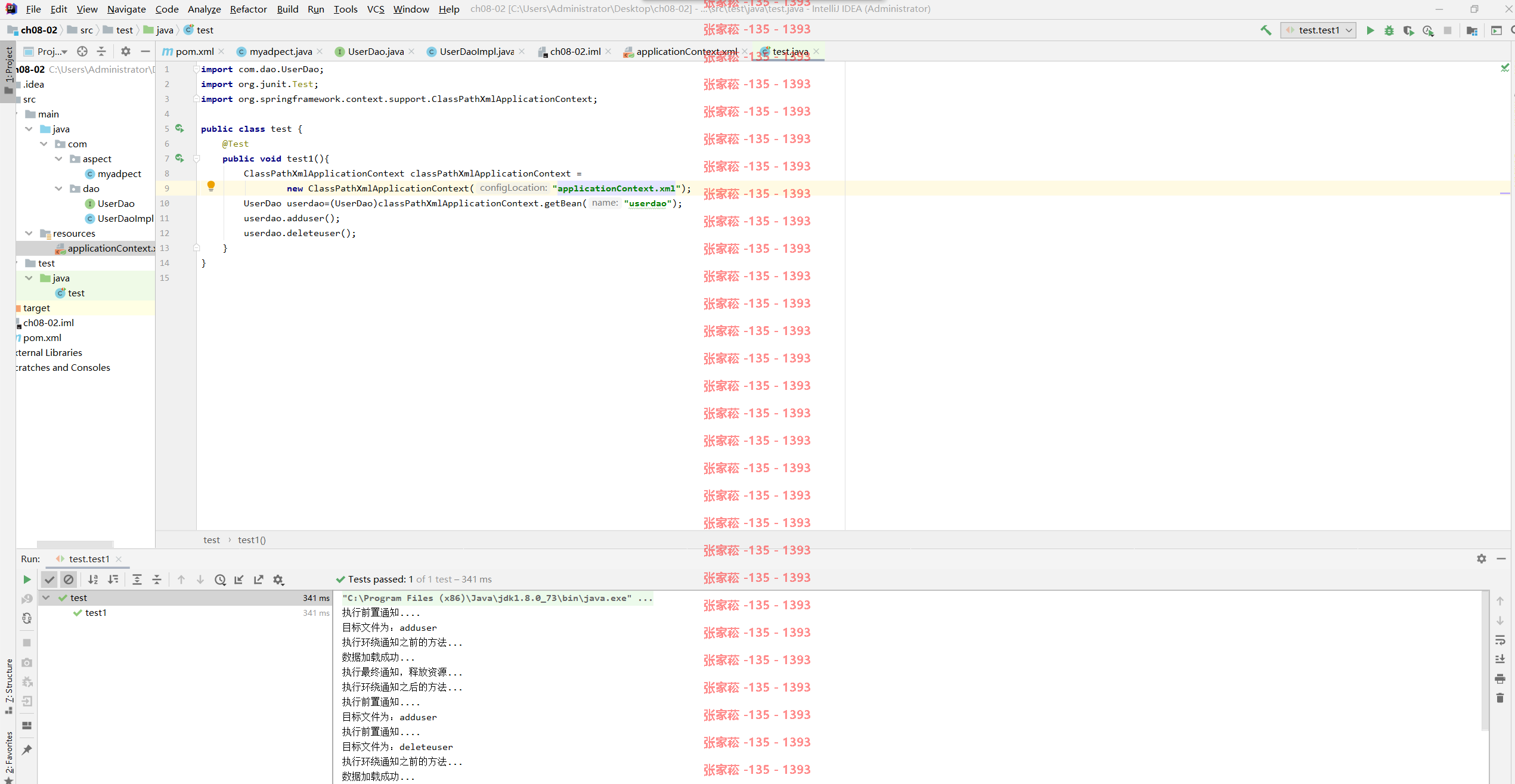
Task: Export test results icon
Action: pyautogui.click(x=259, y=580)
